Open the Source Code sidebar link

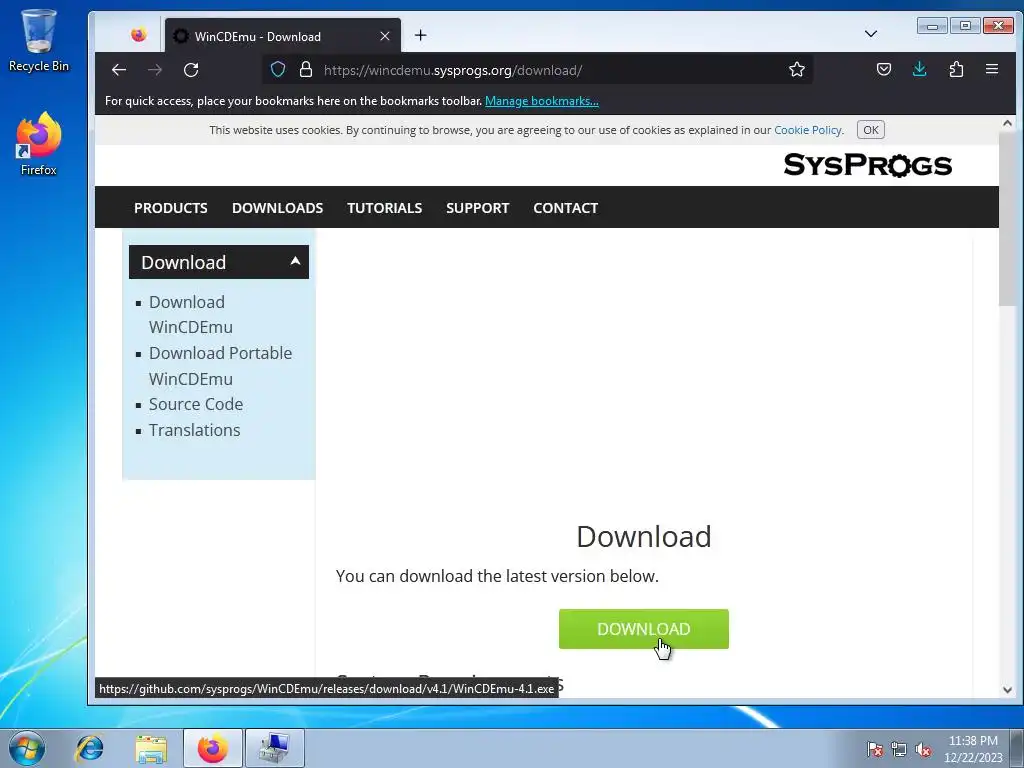196,404
